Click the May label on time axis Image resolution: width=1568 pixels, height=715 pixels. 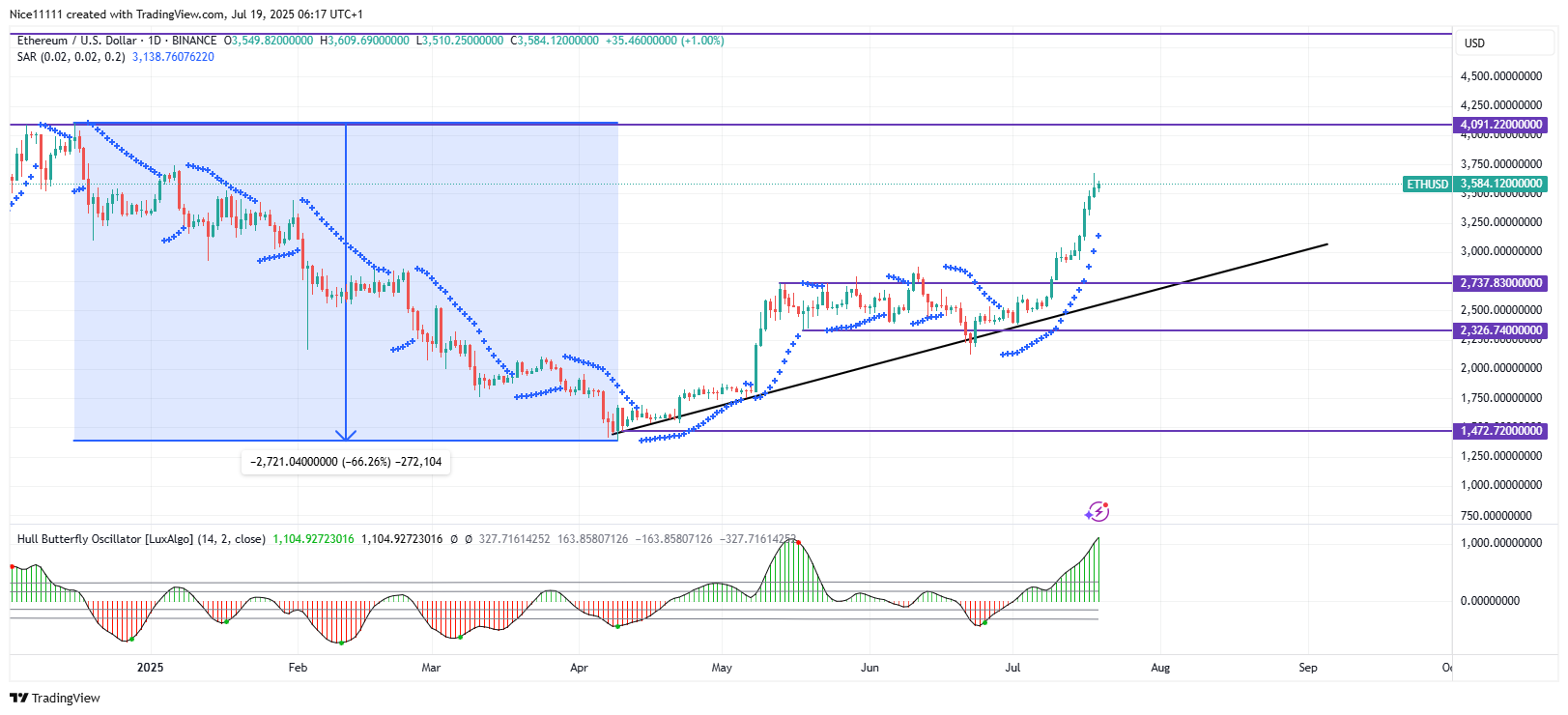(722, 668)
